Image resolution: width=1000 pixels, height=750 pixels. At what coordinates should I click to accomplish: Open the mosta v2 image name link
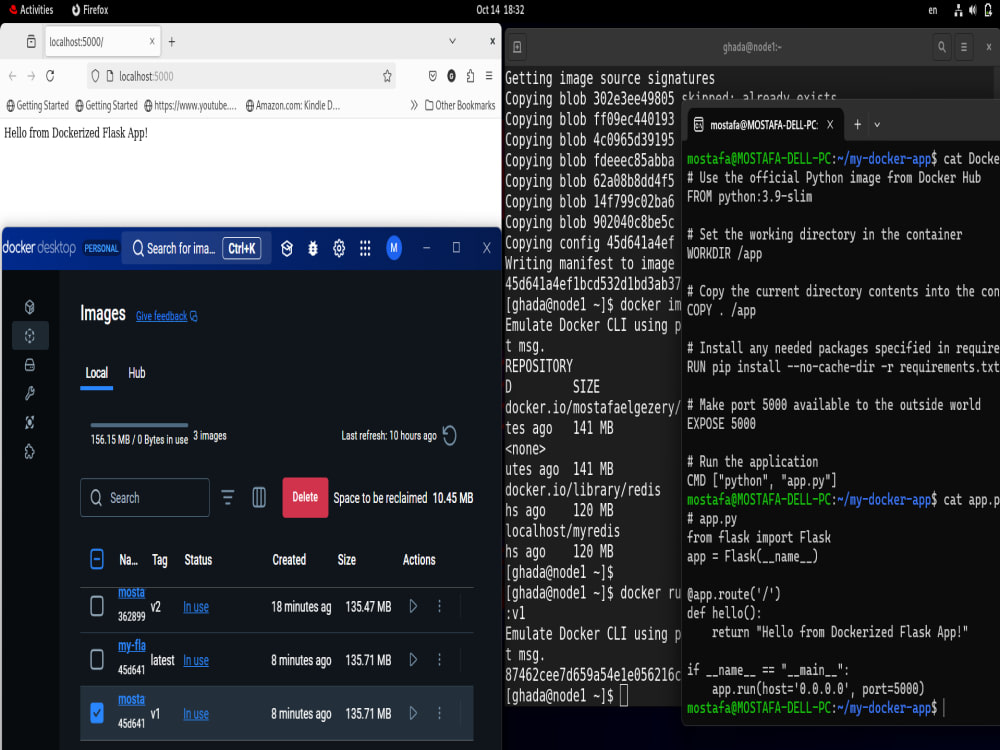131,592
